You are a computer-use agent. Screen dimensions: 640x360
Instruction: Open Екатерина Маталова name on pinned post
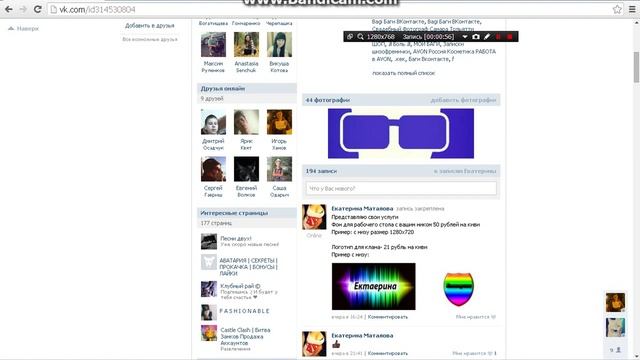pos(362,209)
